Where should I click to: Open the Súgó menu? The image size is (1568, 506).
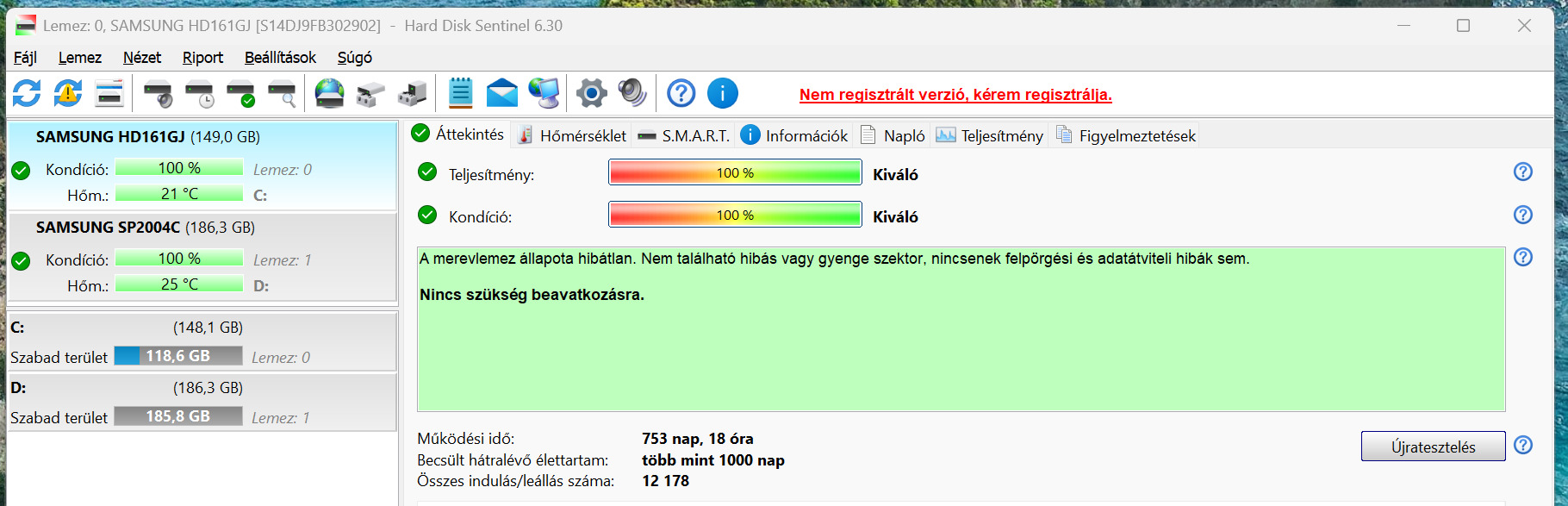(x=355, y=58)
